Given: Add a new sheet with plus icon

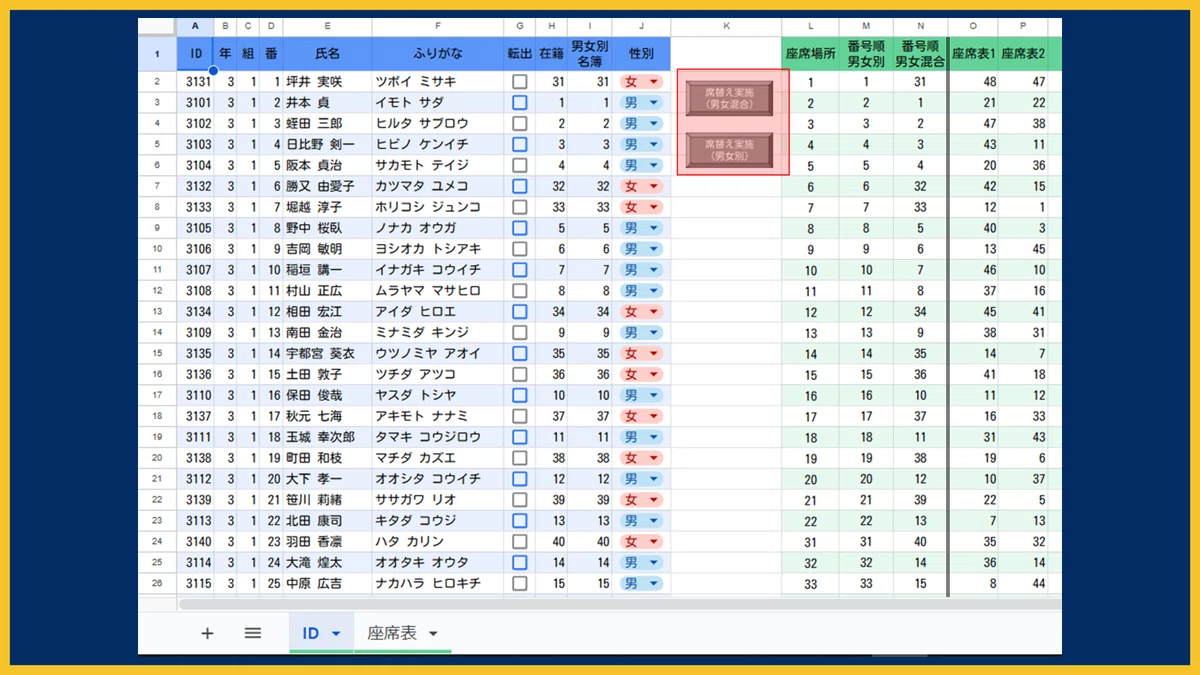Looking at the screenshot, I should coord(207,633).
